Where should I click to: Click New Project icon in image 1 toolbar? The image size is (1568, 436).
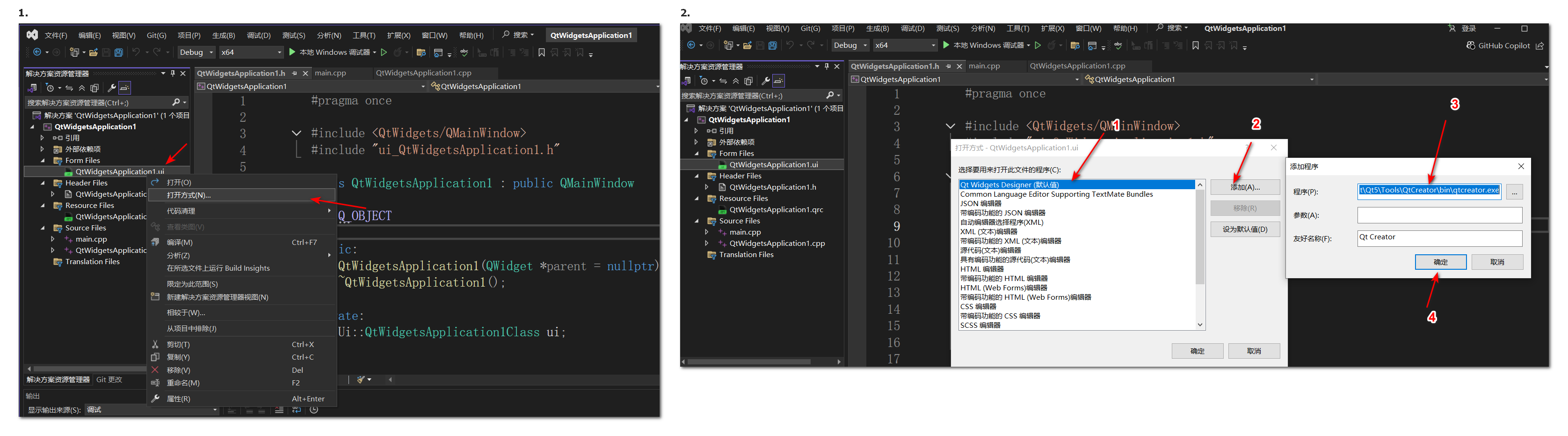[x=73, y=52]
